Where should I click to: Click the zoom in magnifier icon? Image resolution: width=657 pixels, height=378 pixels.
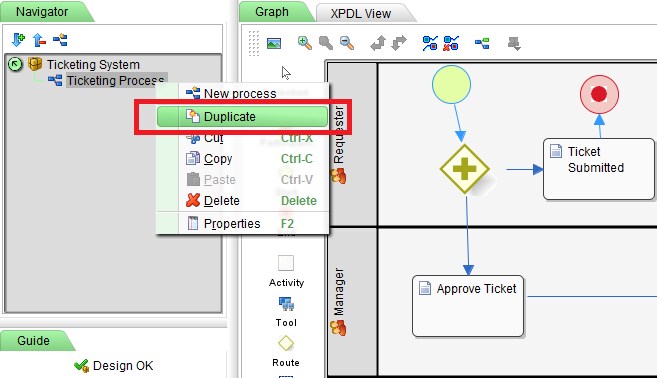pos(305,43)
